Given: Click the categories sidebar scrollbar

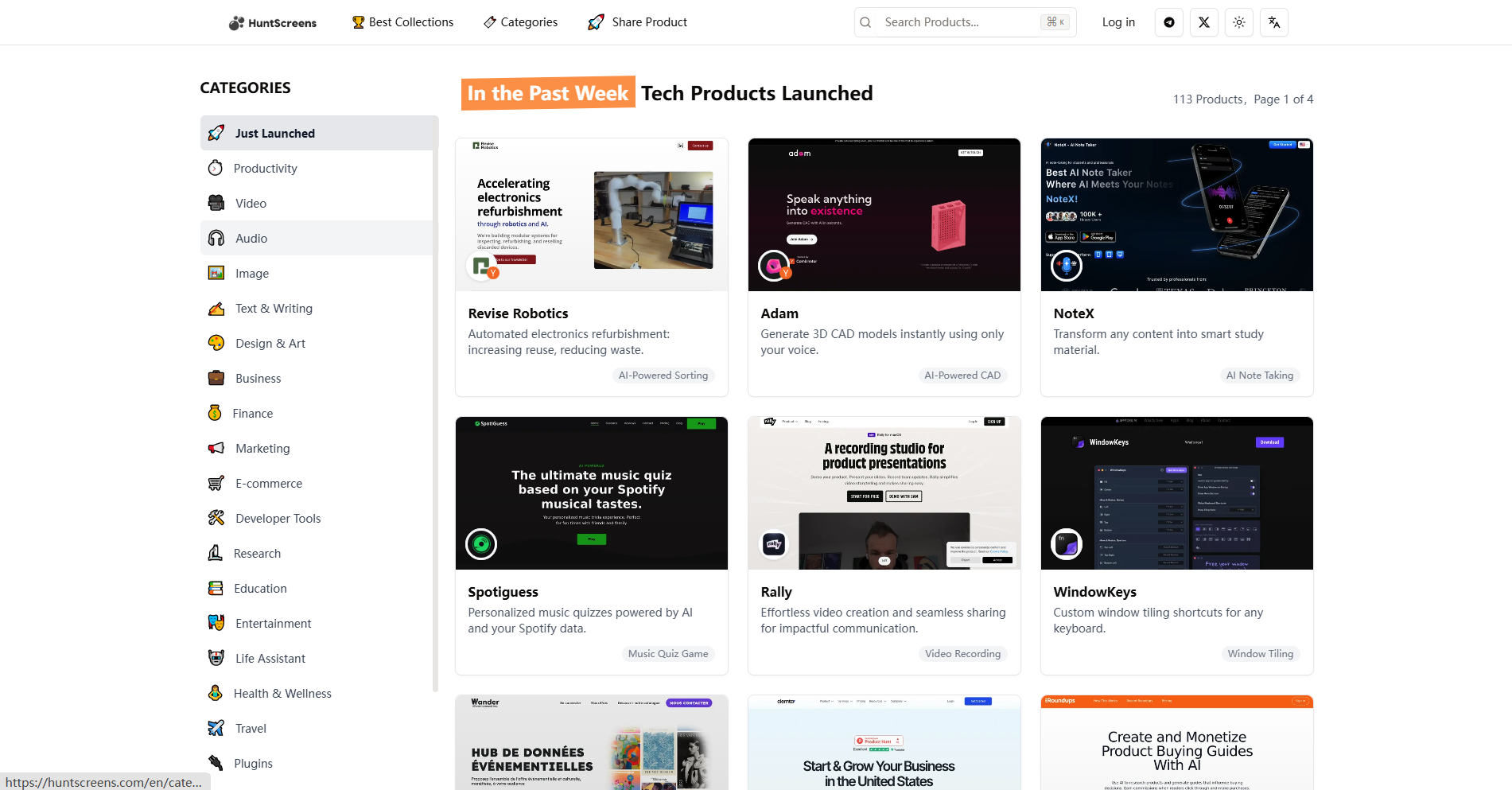Looking at the screenshot, I should coord(435,403).
